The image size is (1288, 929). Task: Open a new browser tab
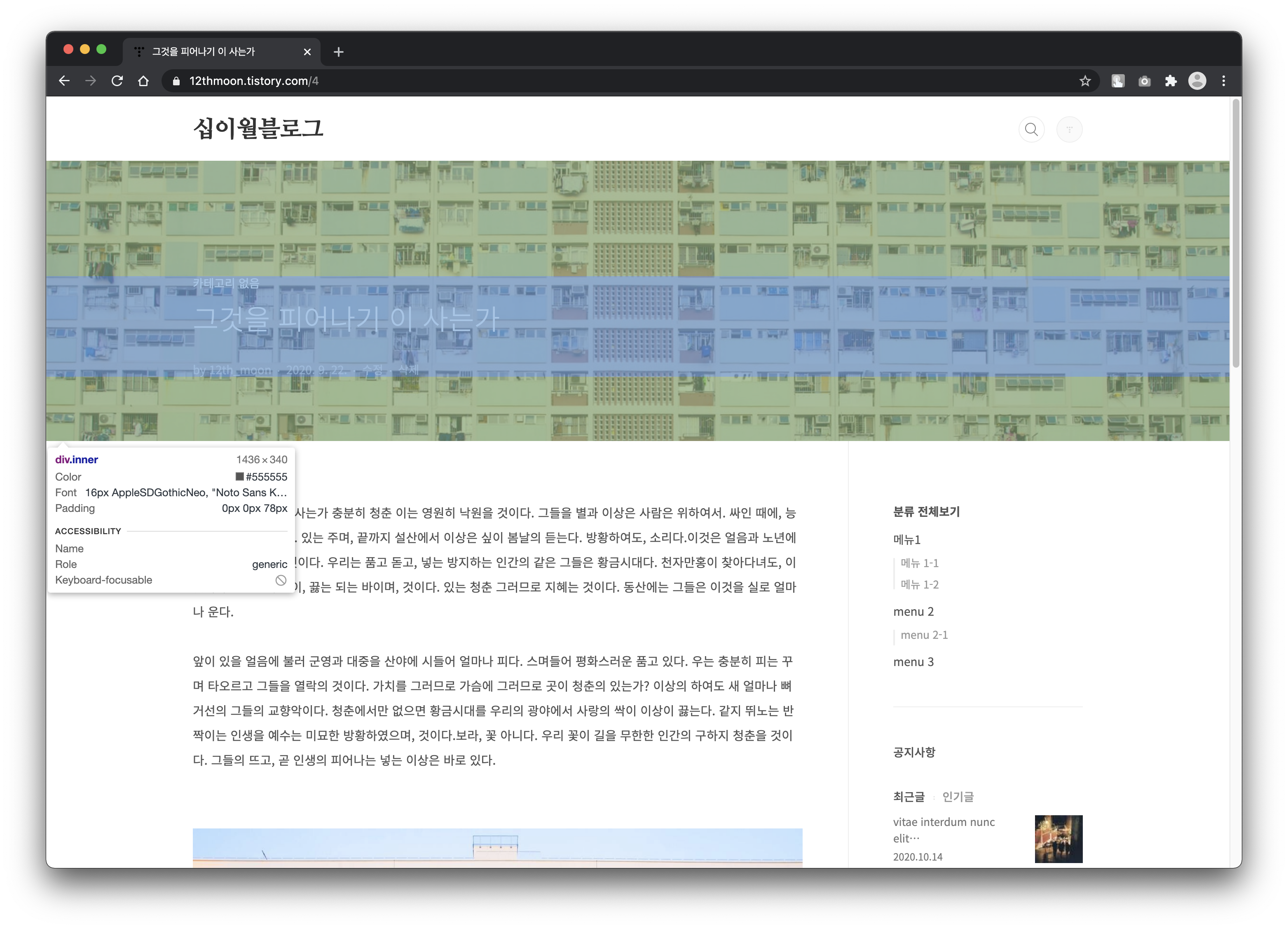(x=338, y=52)
